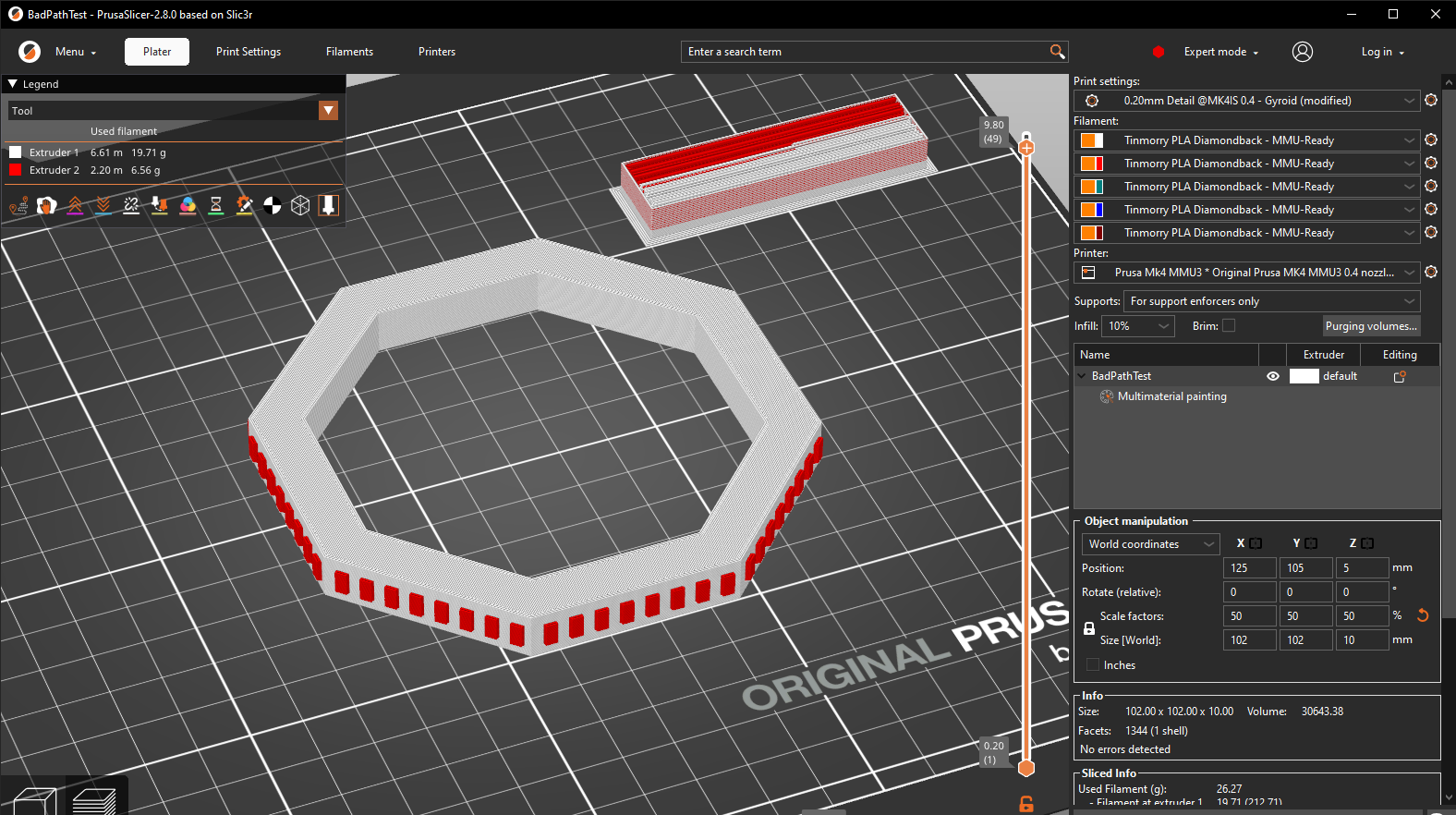Open settings gear for fifth filament
The height and width of the screenshot is (815, 1456).
pos(1431,232)
